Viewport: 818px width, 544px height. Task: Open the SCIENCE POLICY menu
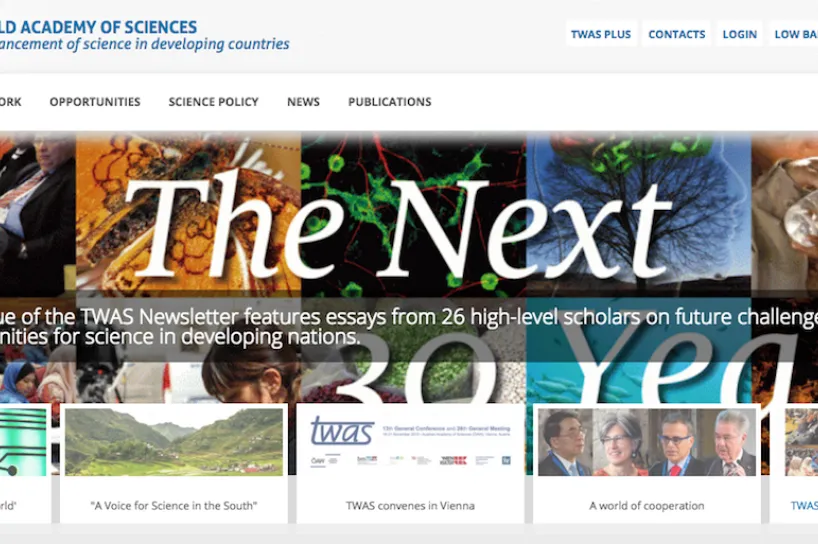[213, 102]
